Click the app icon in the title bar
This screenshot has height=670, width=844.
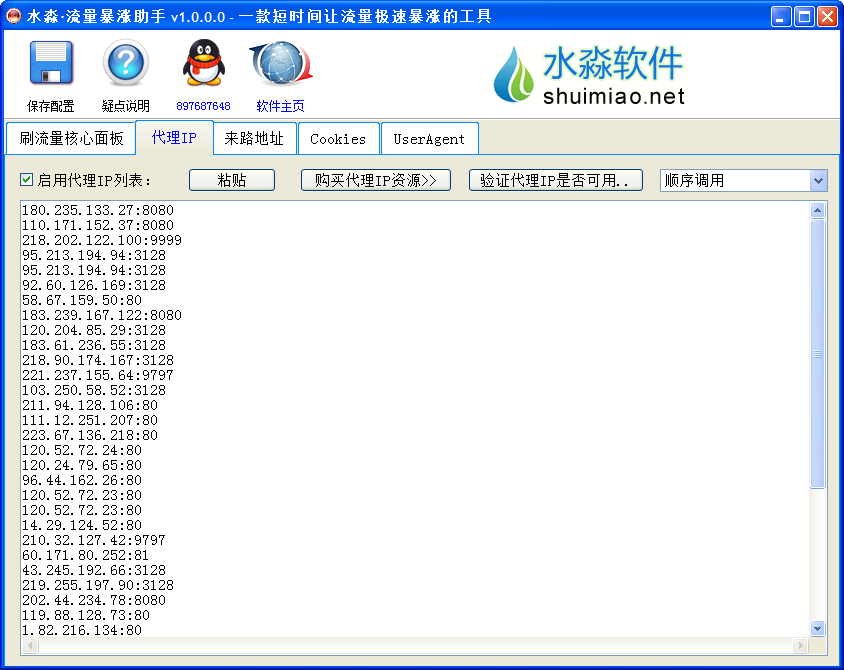pyautogui.click(x=13, y=16)
